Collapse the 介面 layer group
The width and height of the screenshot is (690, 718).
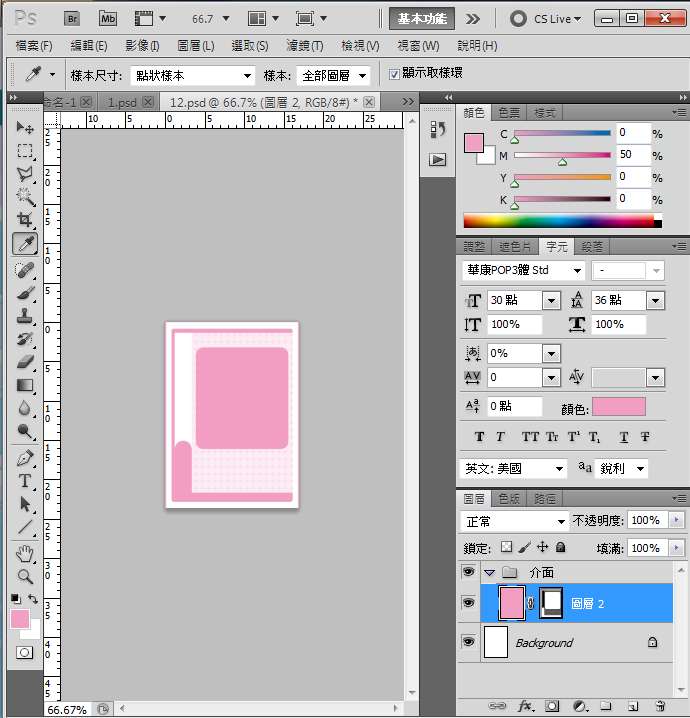click(489, 573)
